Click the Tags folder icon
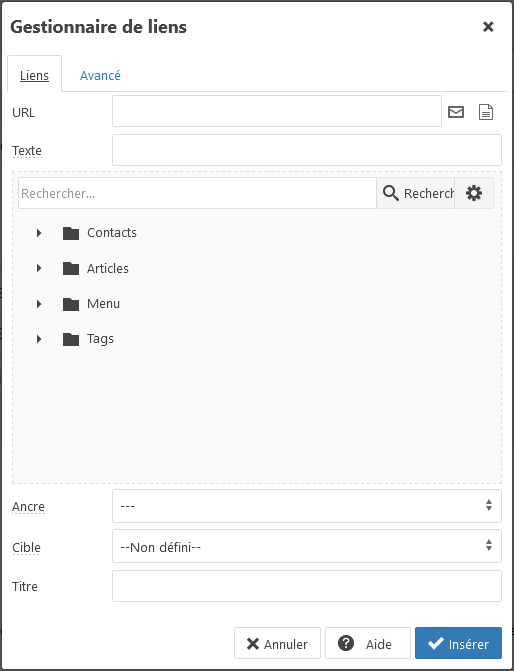 (x=71, y=339)
